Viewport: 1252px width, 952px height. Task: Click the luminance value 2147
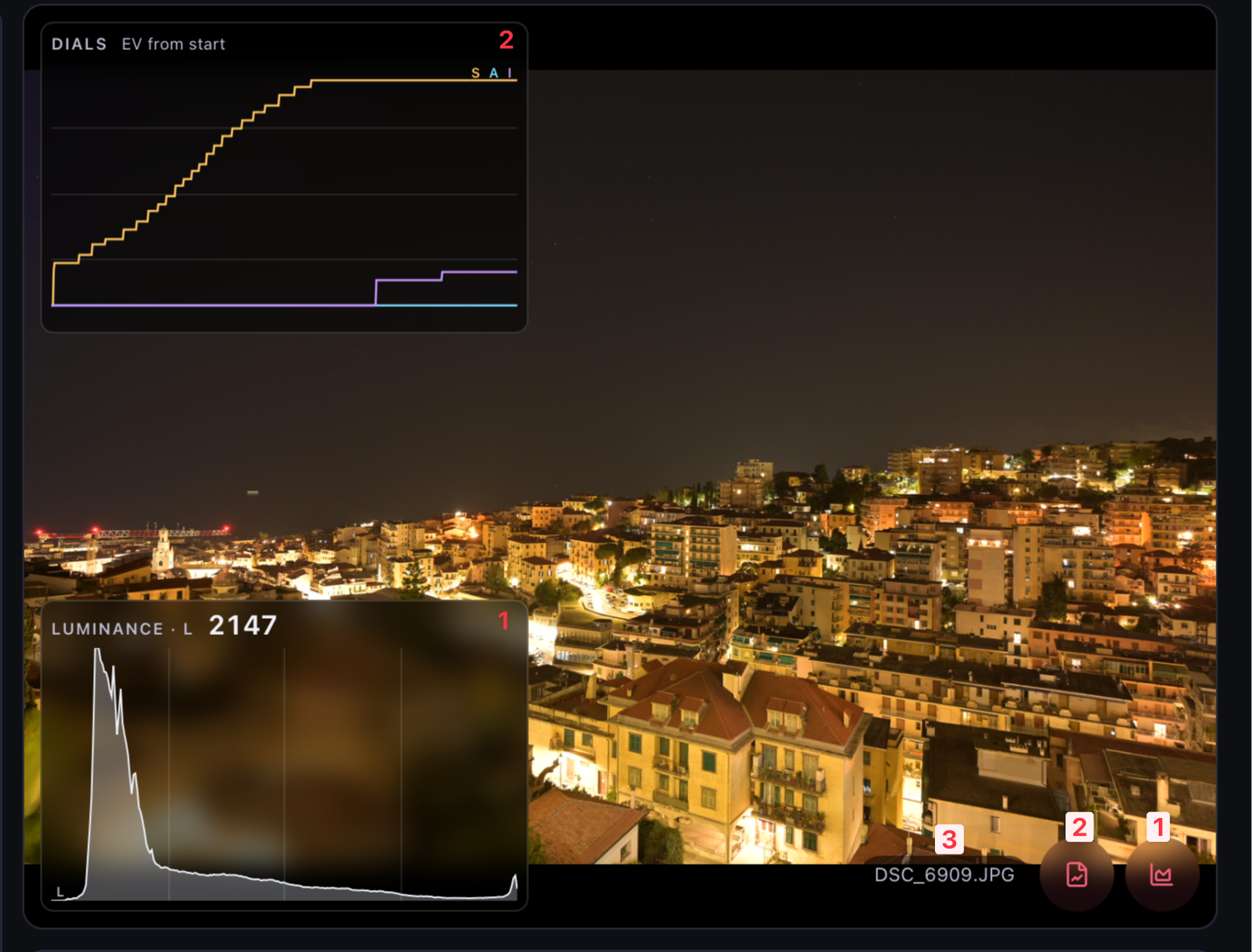coord(242,626)
